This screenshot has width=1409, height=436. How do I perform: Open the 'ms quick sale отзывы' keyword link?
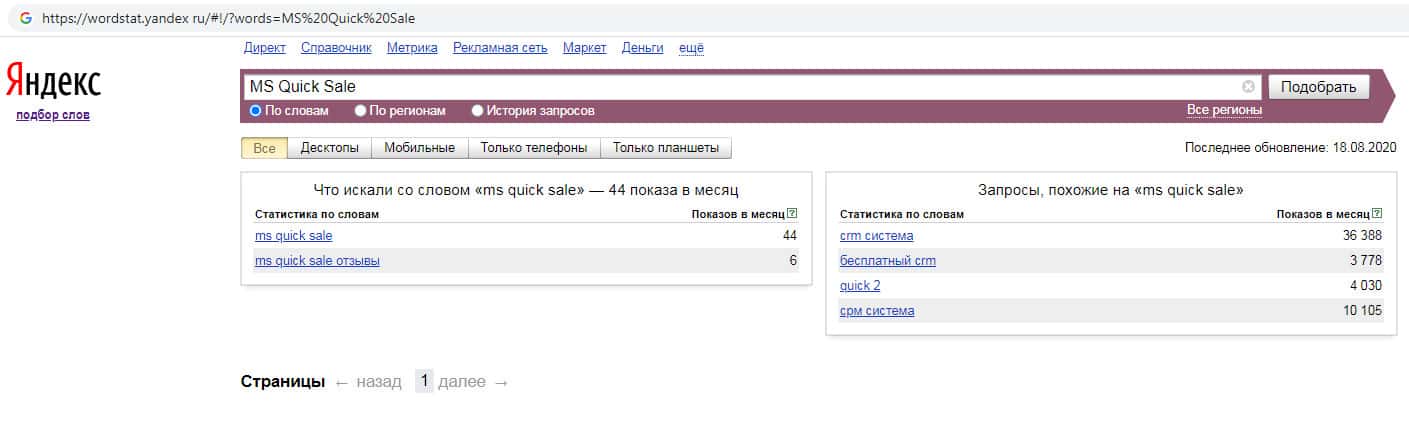(317, 261)
